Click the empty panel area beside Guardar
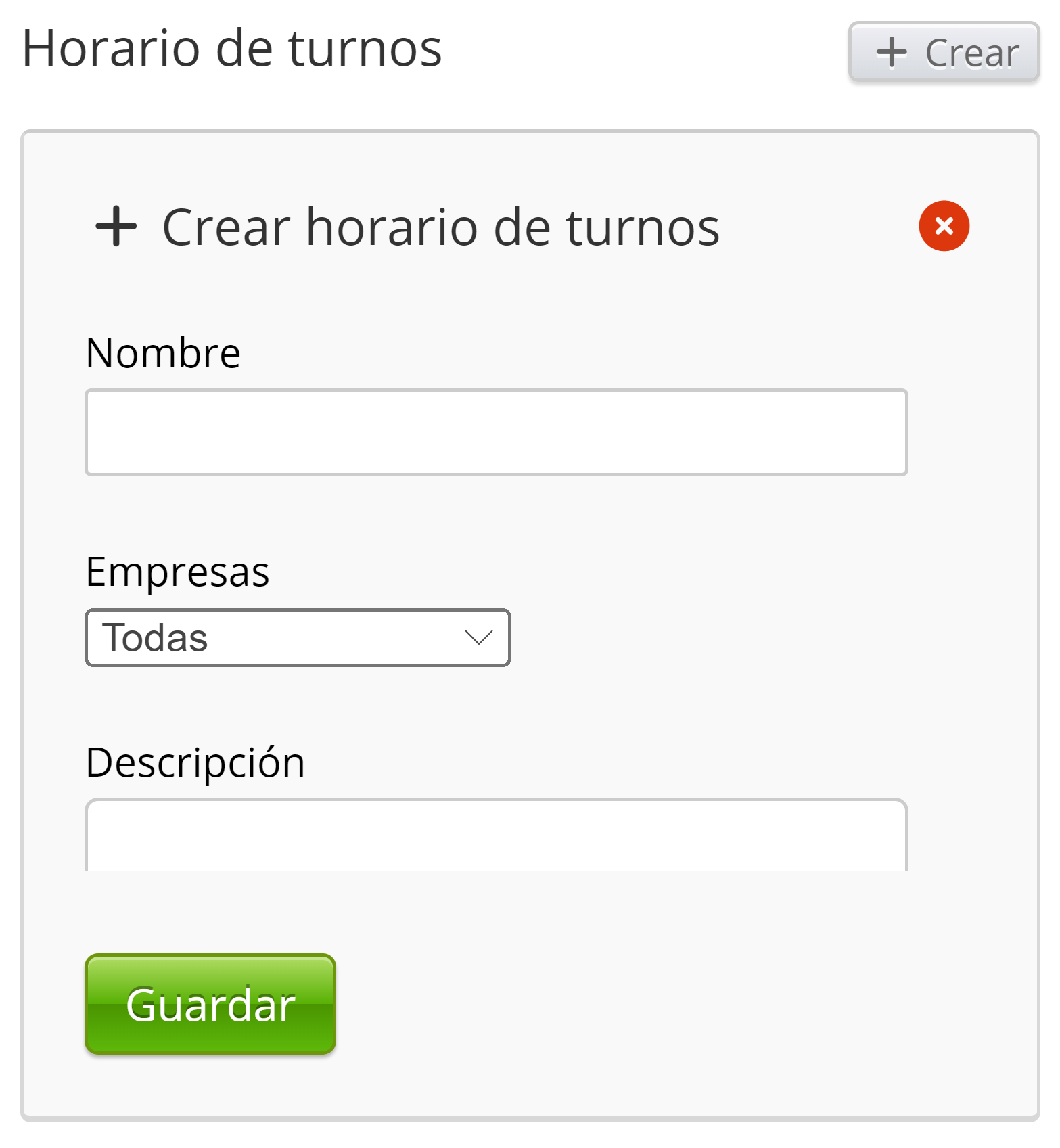The height and width of the screenshot is (1148, 1060). point(643,1005)
